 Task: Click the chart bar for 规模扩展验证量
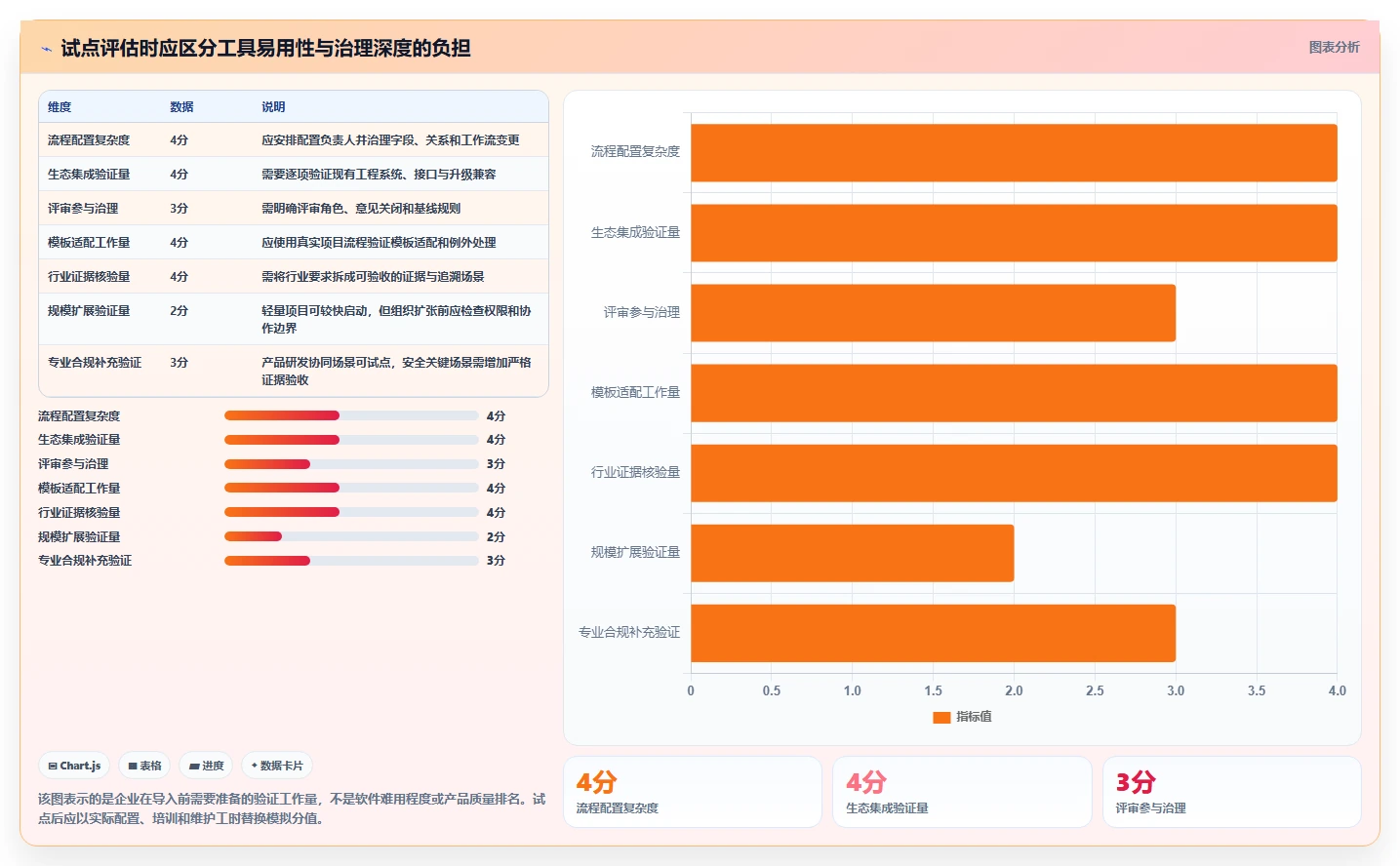click(853, 553)
